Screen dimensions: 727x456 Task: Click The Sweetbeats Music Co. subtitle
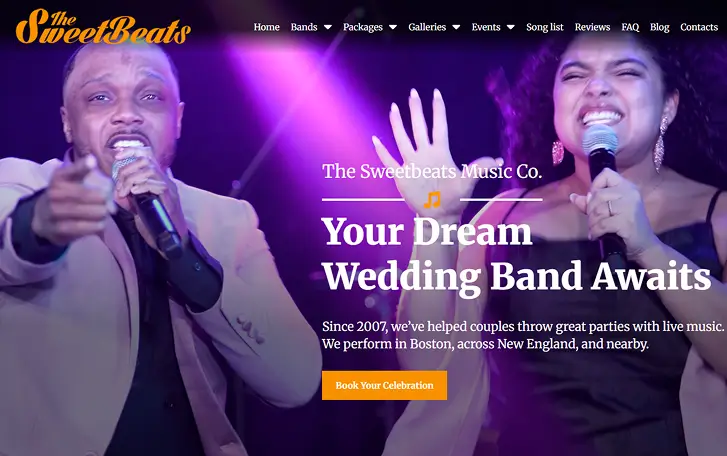tap(432, 171)
